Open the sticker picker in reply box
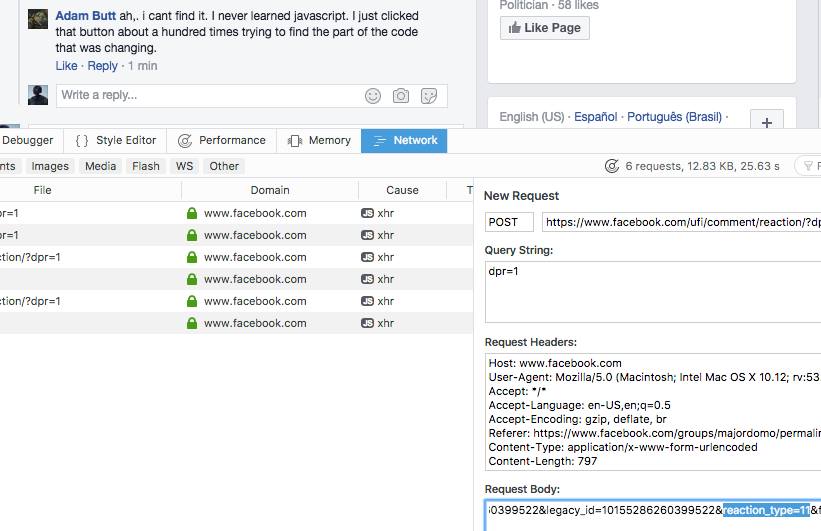This screenshot has width=821, height=531. coord(429,96)
